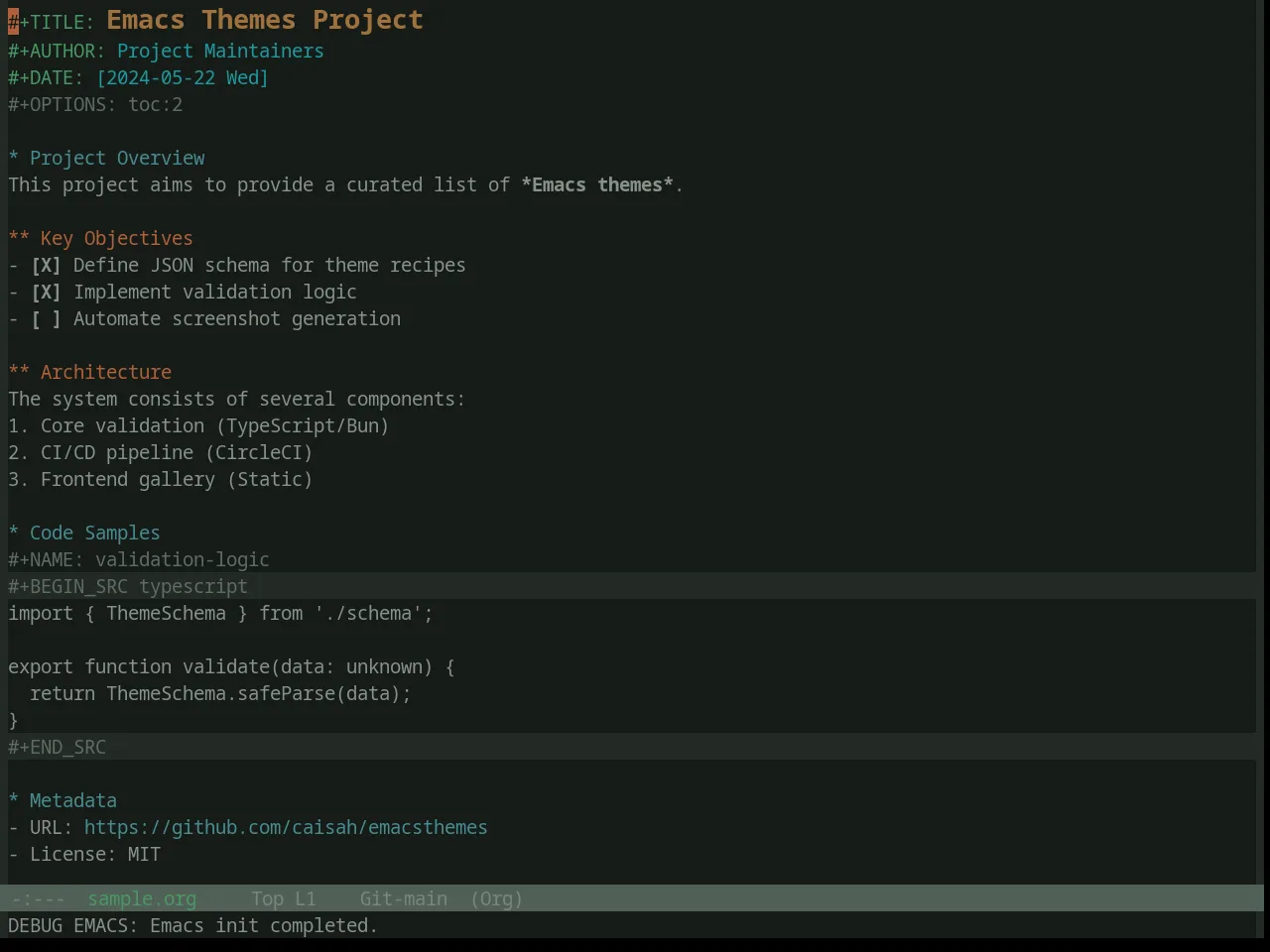The width and height of the screenshot is (1270, 952).
Task: Click the '#+OPTIONS: toc:2' line
Action: tap(95, 105)
